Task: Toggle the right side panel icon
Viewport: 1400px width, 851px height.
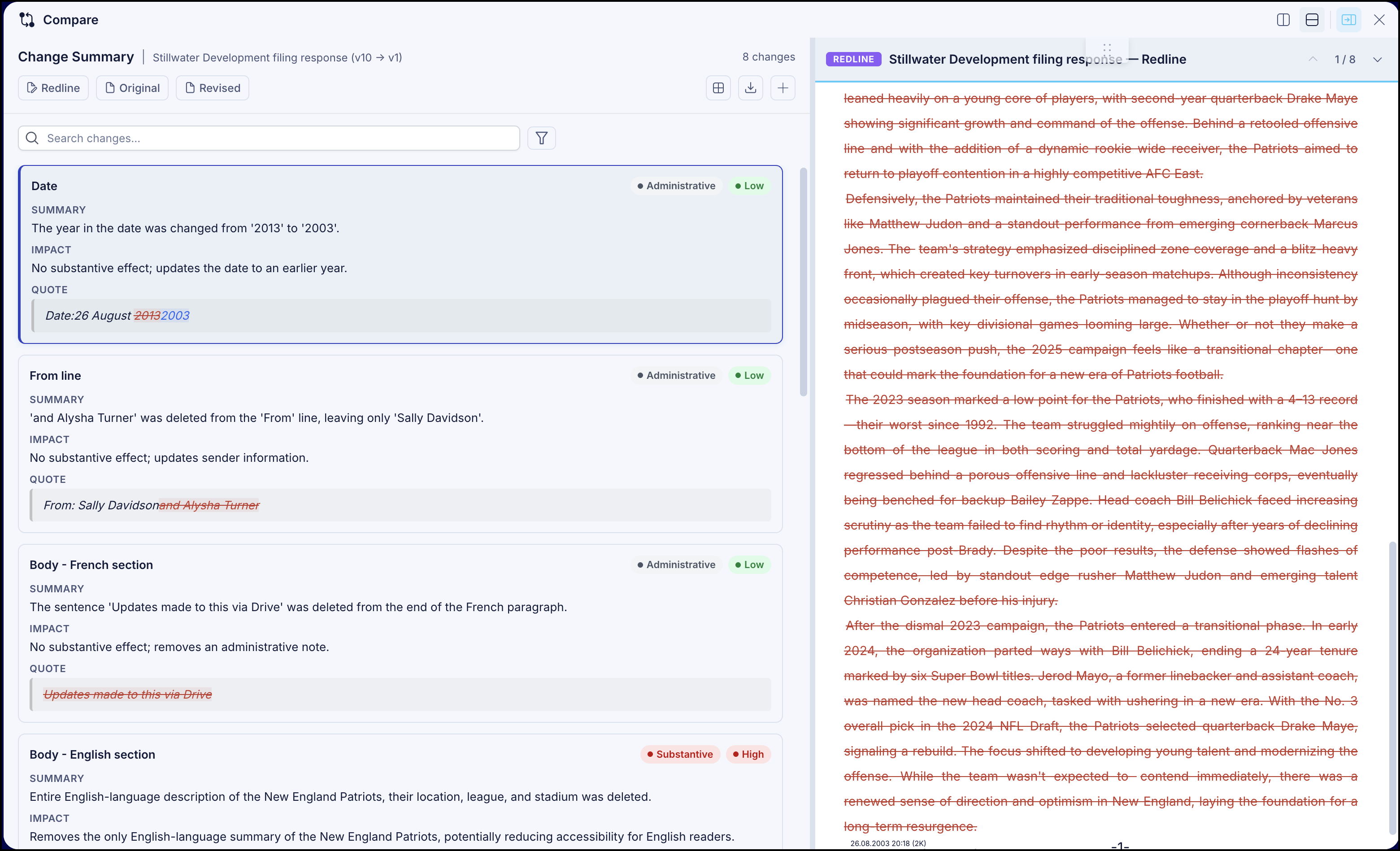Action: click(1348, 20)
